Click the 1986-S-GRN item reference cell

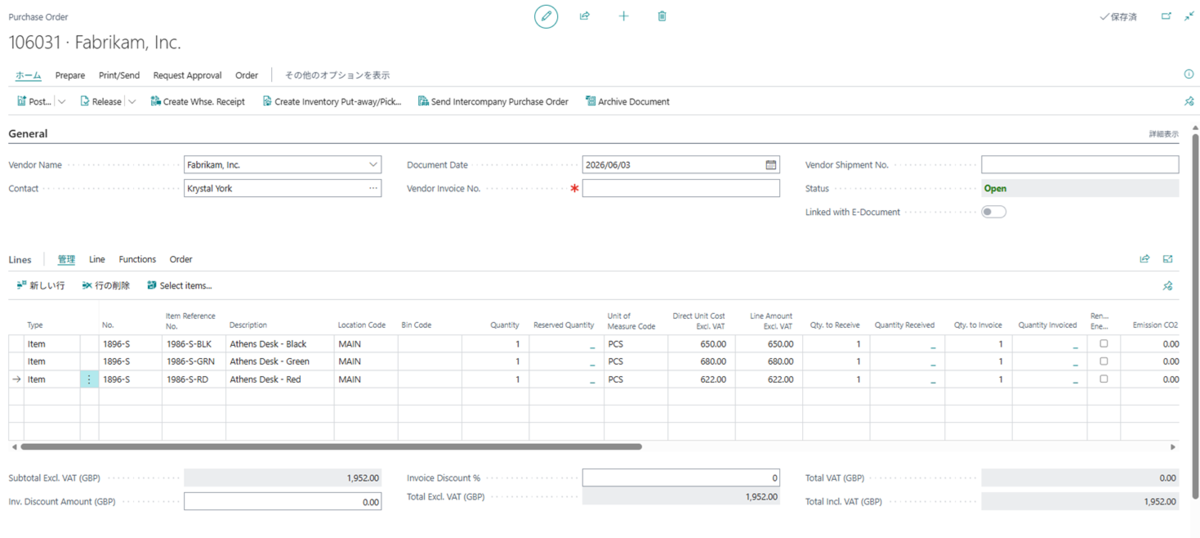click(x=194, y=361)
